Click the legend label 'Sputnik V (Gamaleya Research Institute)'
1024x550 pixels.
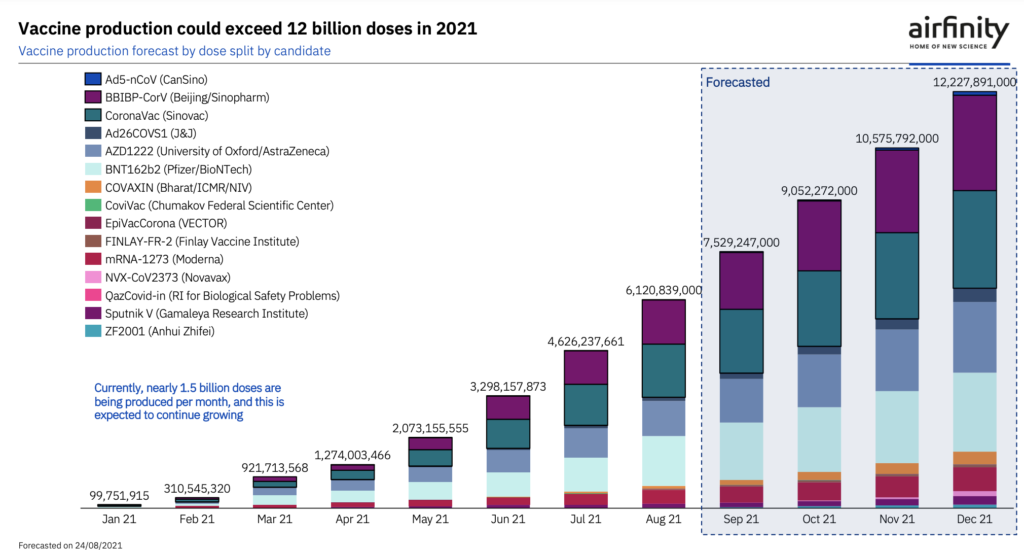[206, 314]
